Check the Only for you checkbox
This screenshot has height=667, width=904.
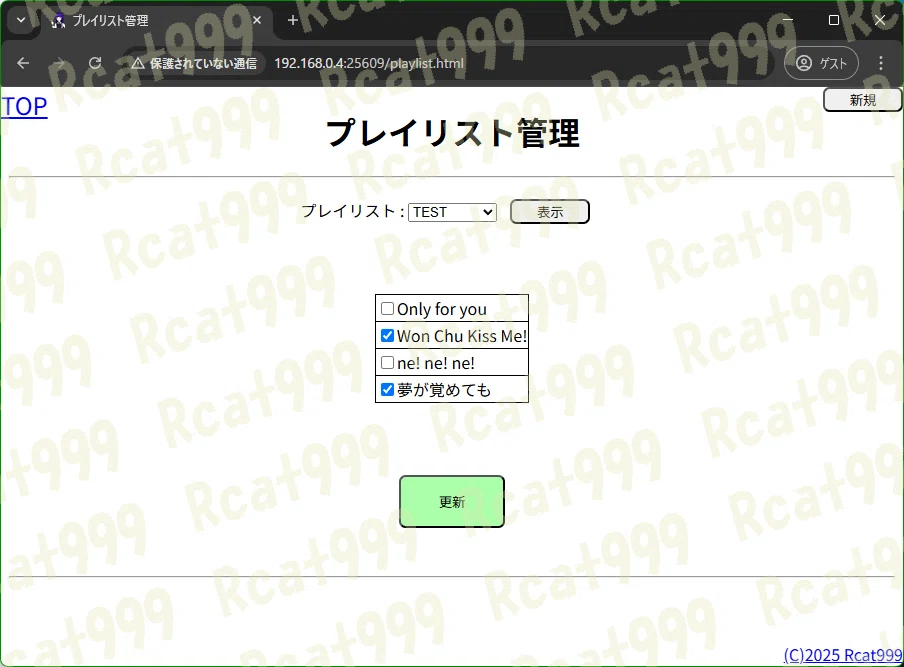(387, 308)
